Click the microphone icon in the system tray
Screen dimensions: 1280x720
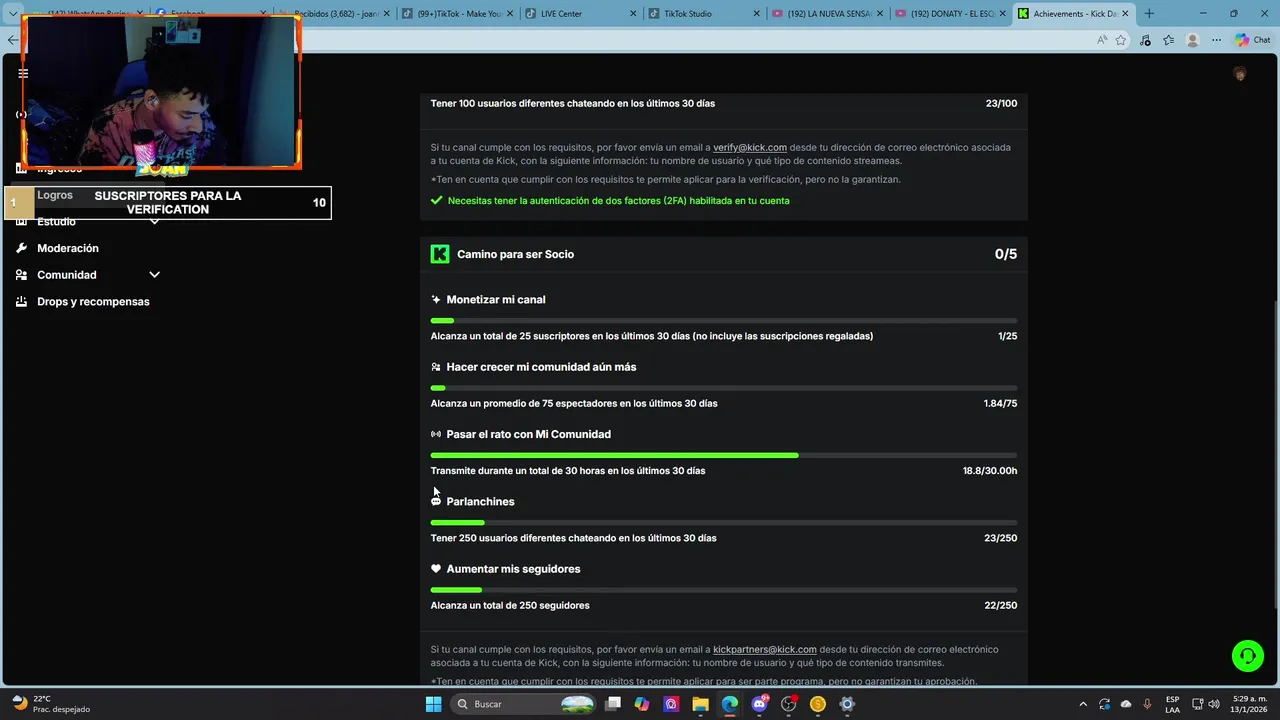point(1147,704)
